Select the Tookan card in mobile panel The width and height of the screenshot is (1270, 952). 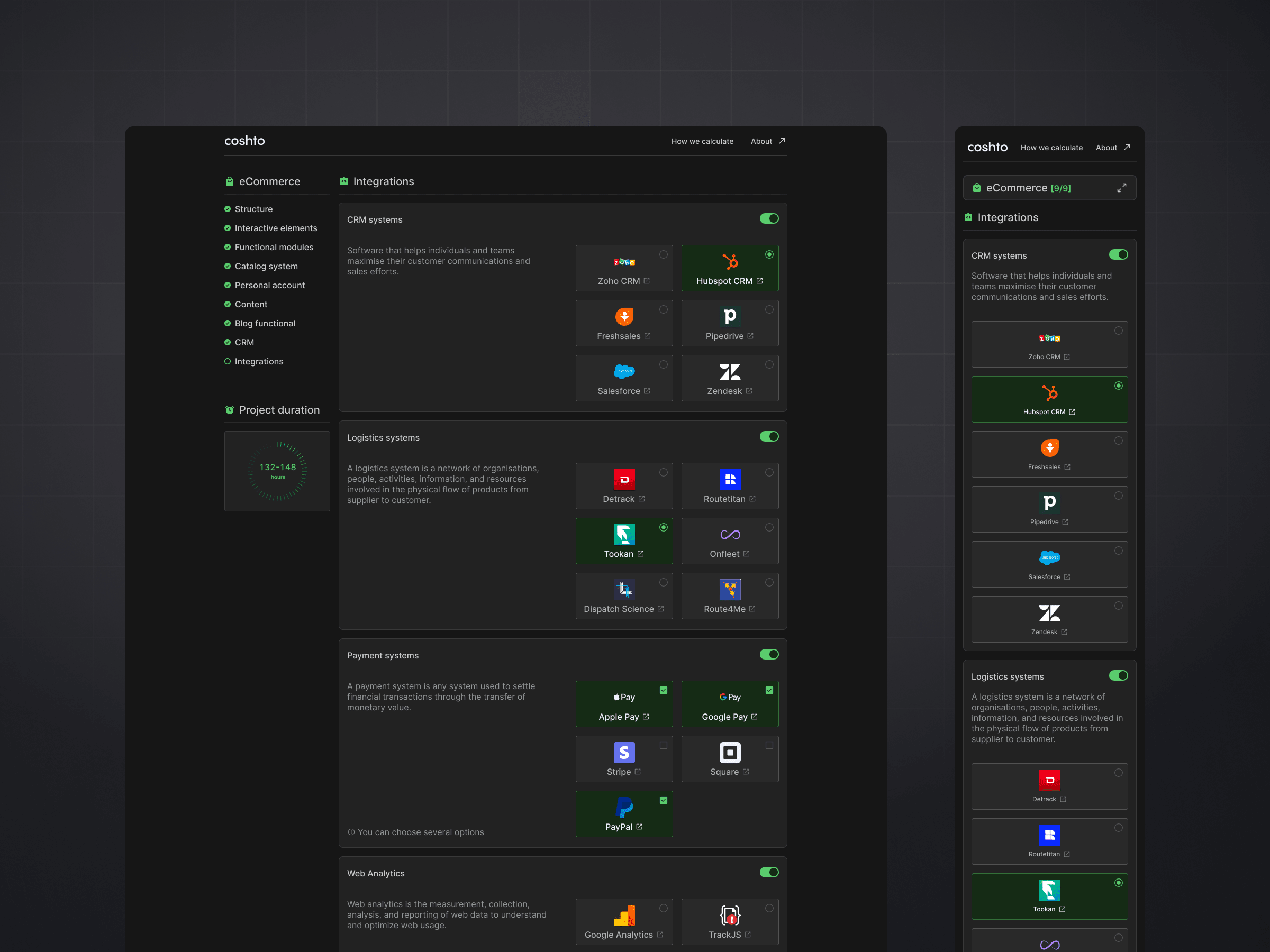click(1049, 896)
